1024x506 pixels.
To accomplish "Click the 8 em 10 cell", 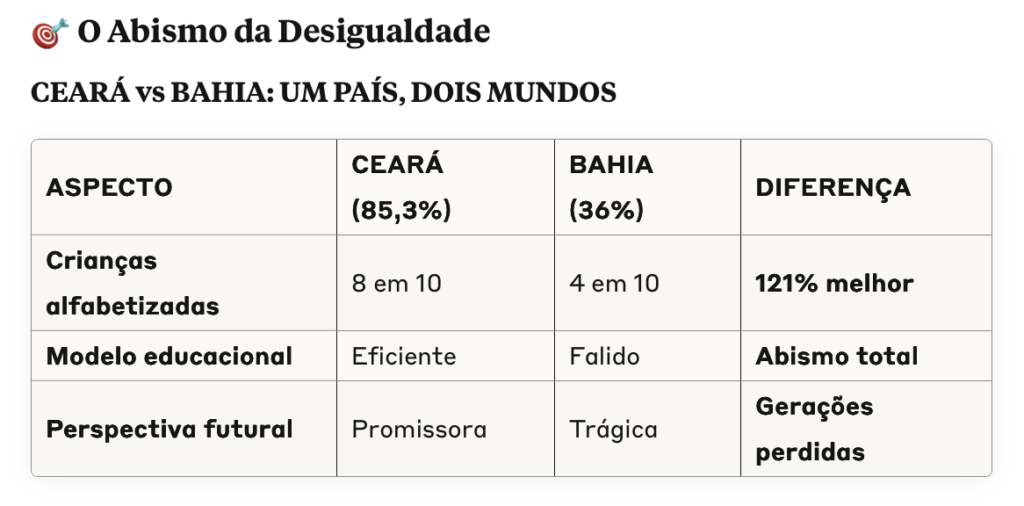I will point(396,283).
